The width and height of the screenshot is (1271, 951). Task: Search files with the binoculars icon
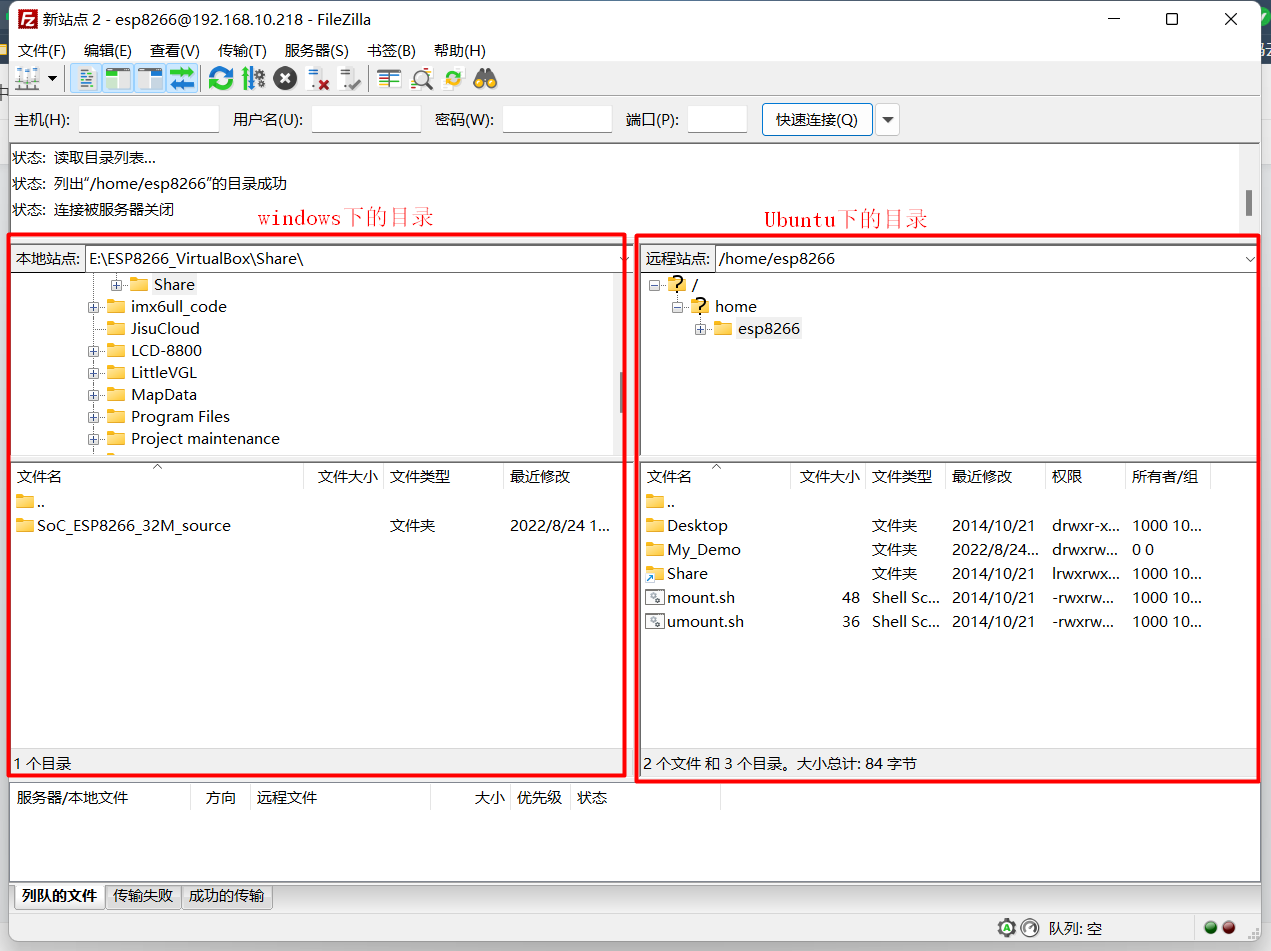pyautogui.click(x=486, y=79)
